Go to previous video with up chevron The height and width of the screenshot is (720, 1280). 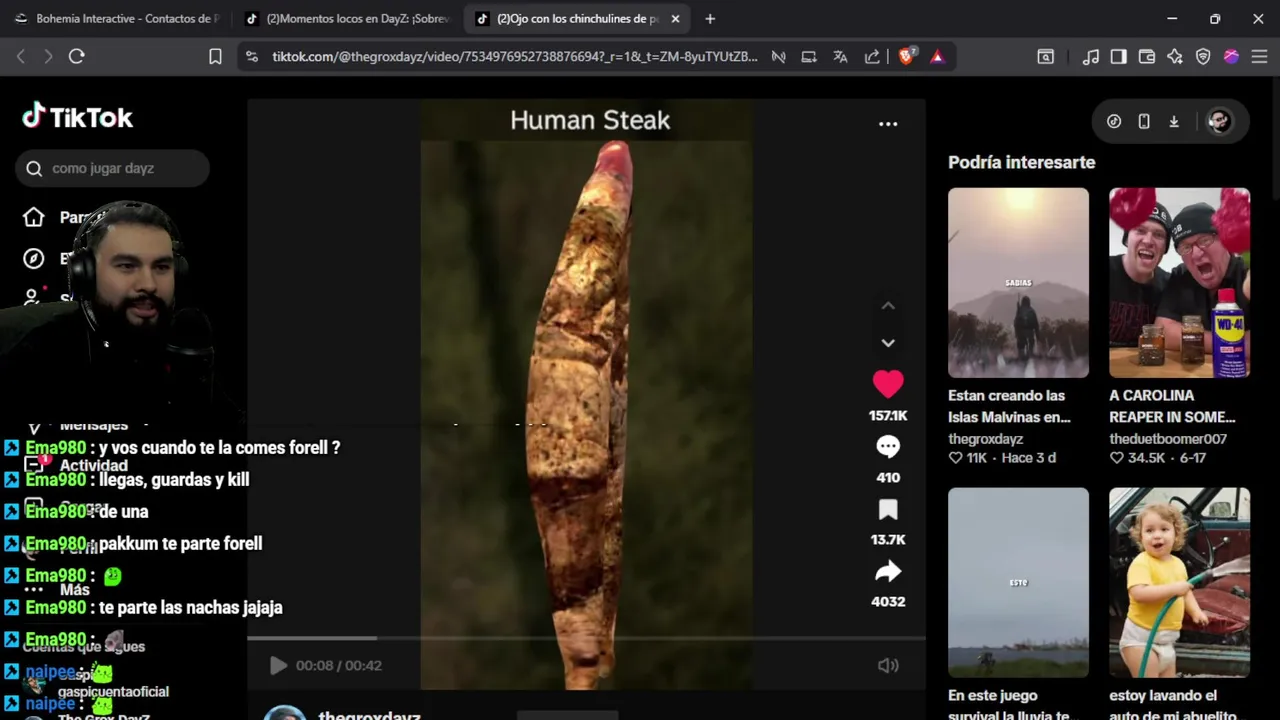point(888,306)
